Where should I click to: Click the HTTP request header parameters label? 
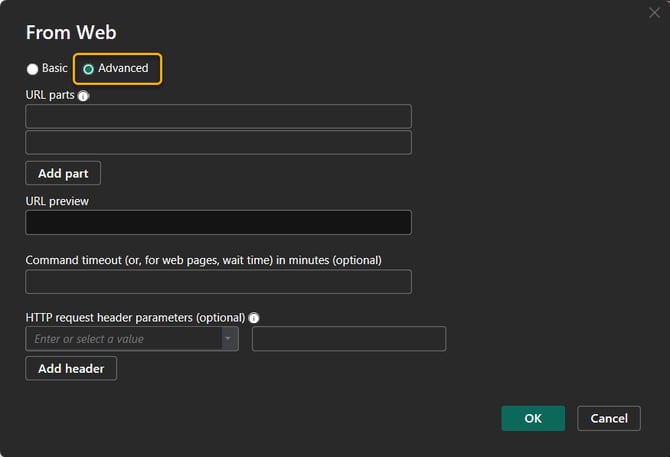(x=134, y=317)
